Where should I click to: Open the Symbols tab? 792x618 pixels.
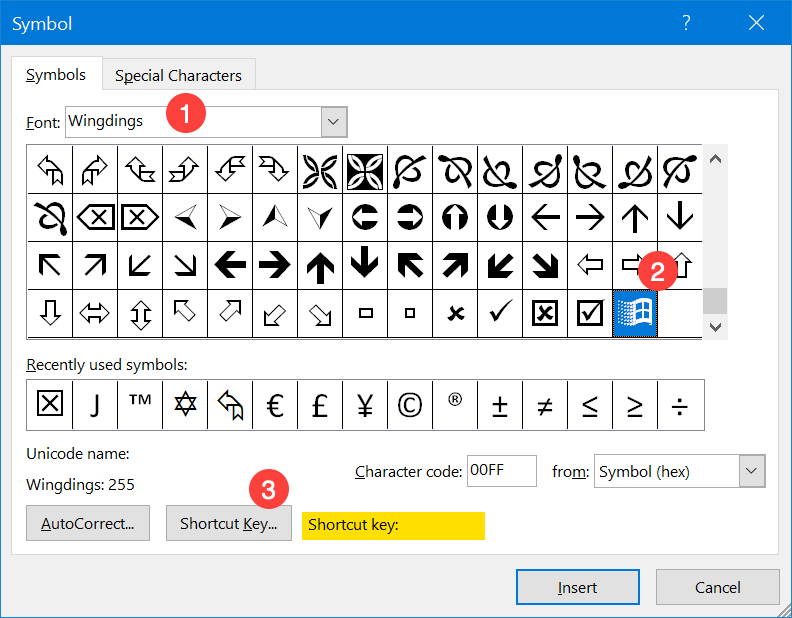coord(56,75)
